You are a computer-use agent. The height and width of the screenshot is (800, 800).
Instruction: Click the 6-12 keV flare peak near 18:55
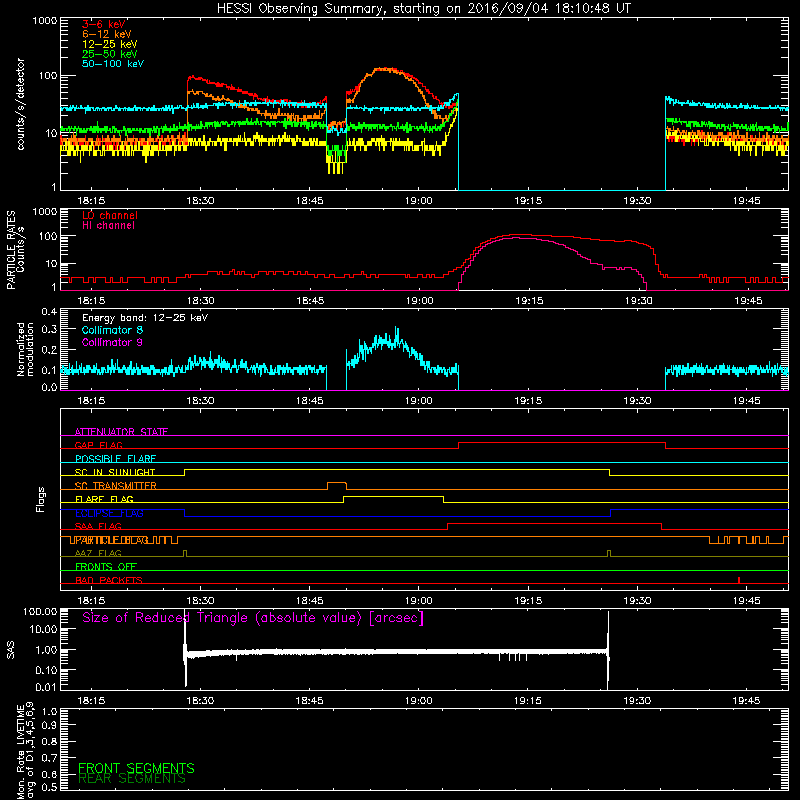(384, 69)
